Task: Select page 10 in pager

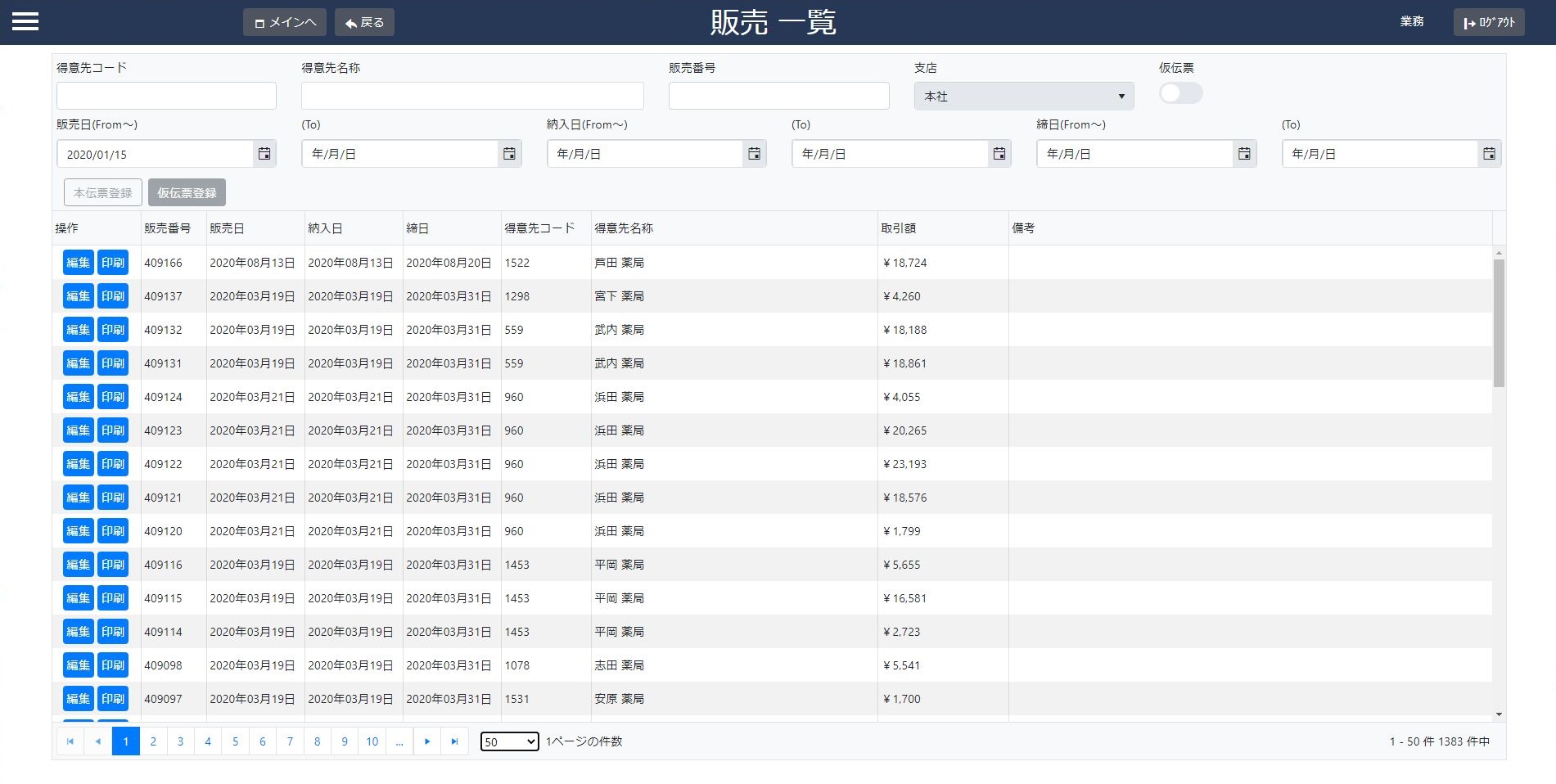Action: (372, 741)
